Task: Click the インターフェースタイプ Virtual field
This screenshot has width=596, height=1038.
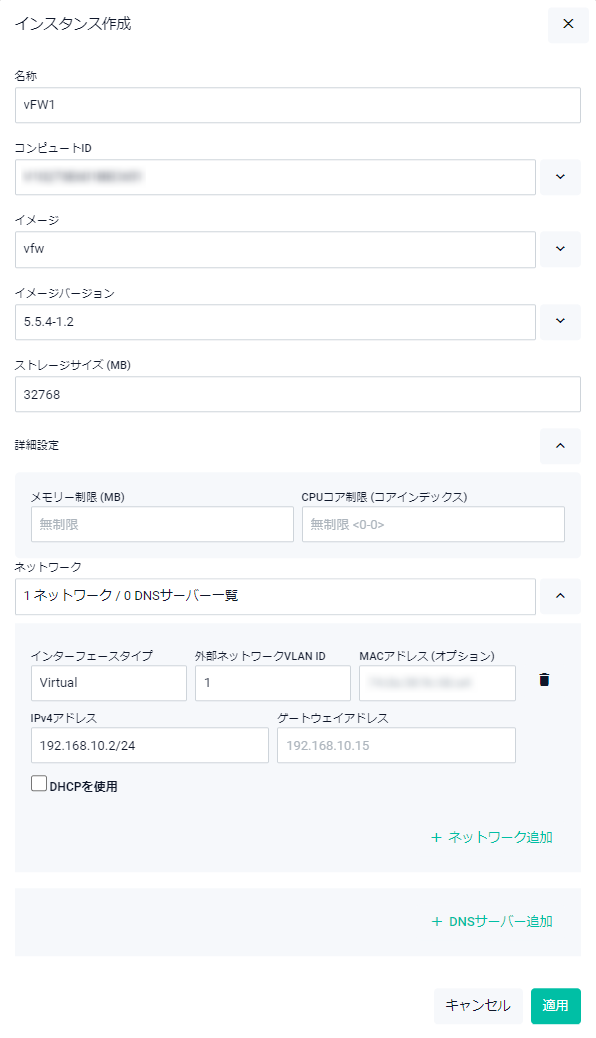Action: [109, 683]
